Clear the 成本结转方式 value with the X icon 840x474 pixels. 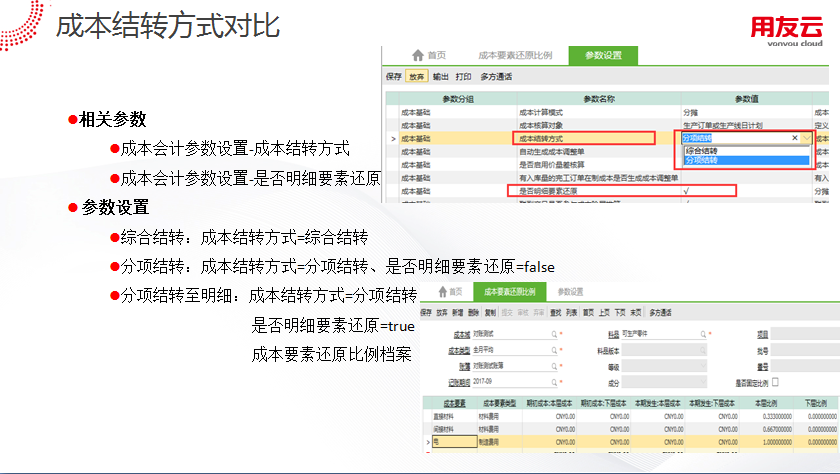pos(795,138)
